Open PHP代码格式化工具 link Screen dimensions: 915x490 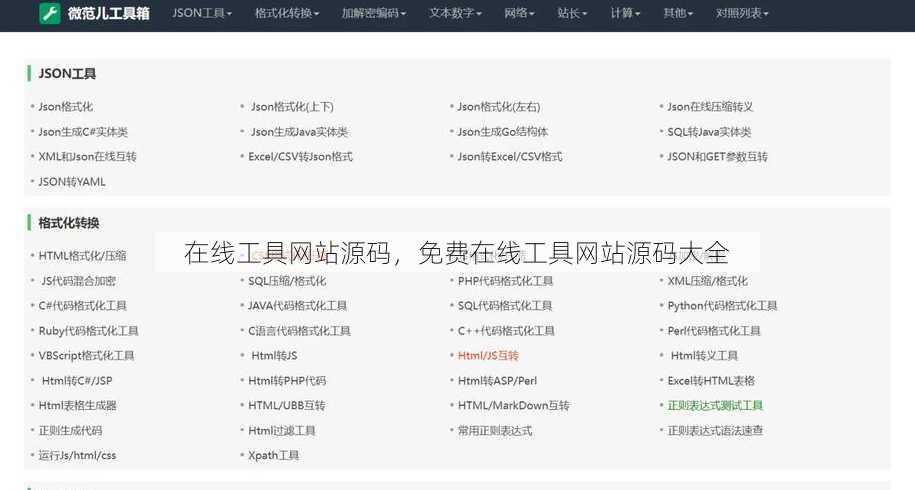point(505,281)
